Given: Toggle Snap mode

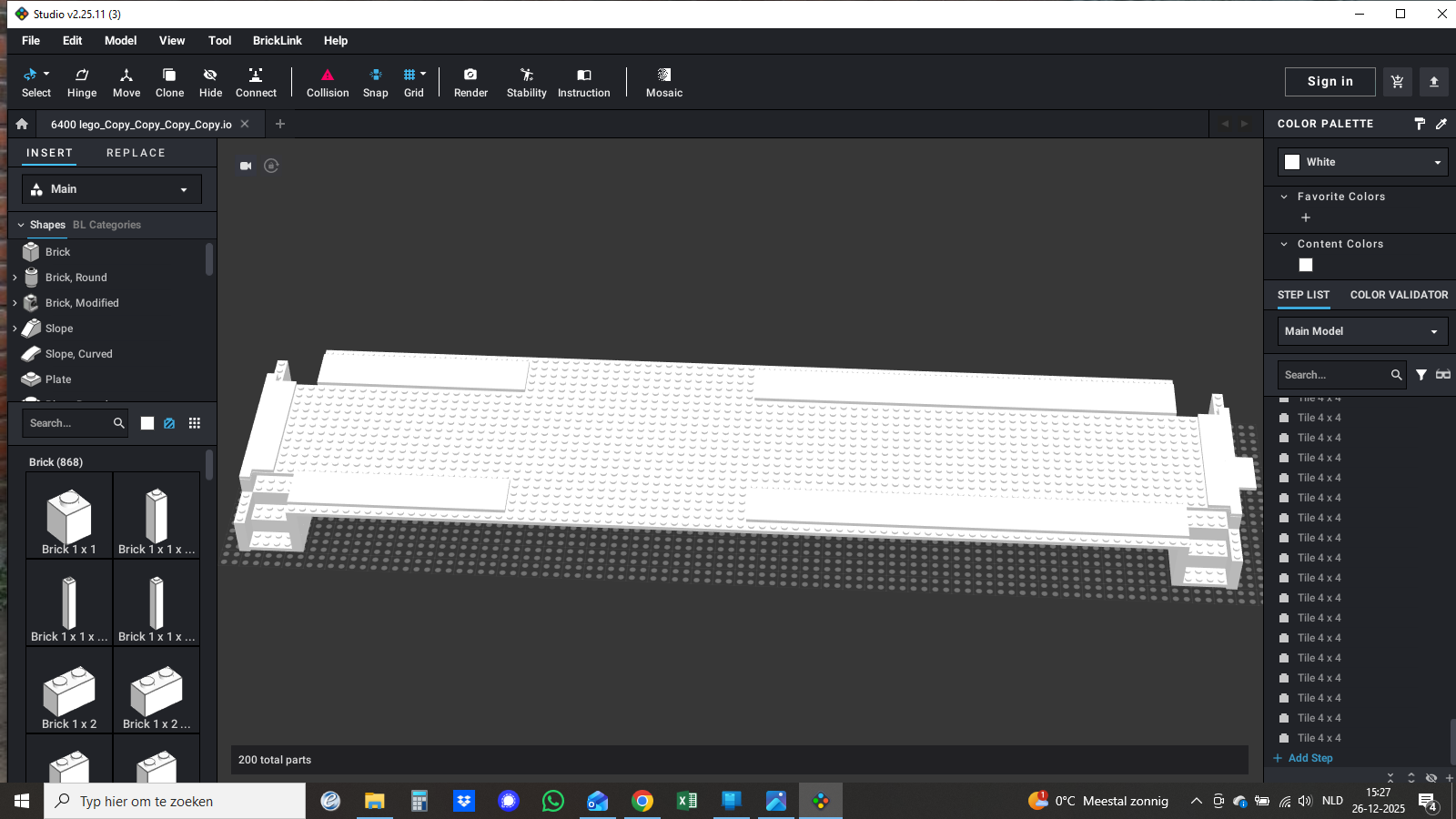Looking at the screenshot, I should [x=375, y=82].
